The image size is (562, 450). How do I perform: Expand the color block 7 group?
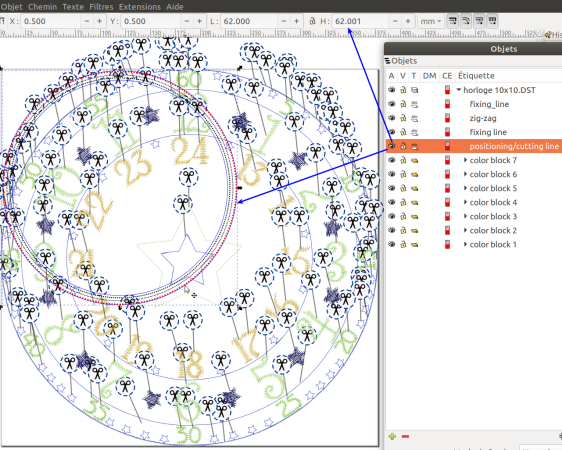click(465, 160)
